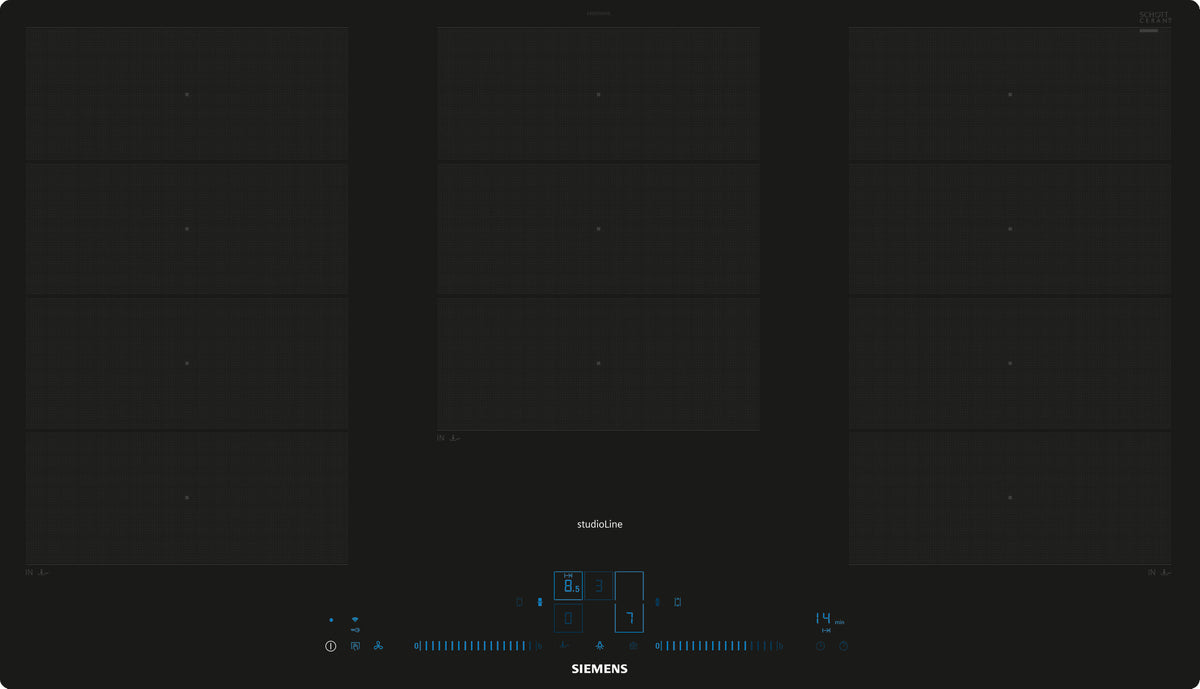
Task: Tap the SCHOTT CERAN logo
Action: [x=1155, y=18]
